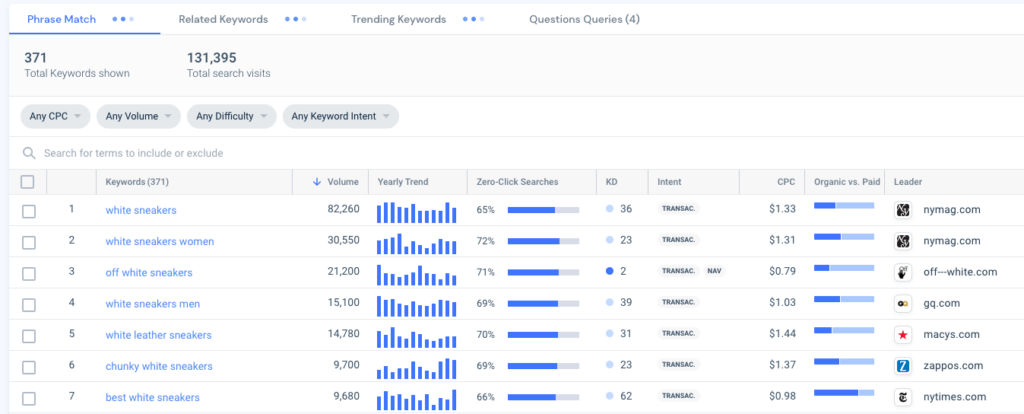Click the Volume sort arrow icon
The image size is (1024, 414).
click(x=317, y=182)
